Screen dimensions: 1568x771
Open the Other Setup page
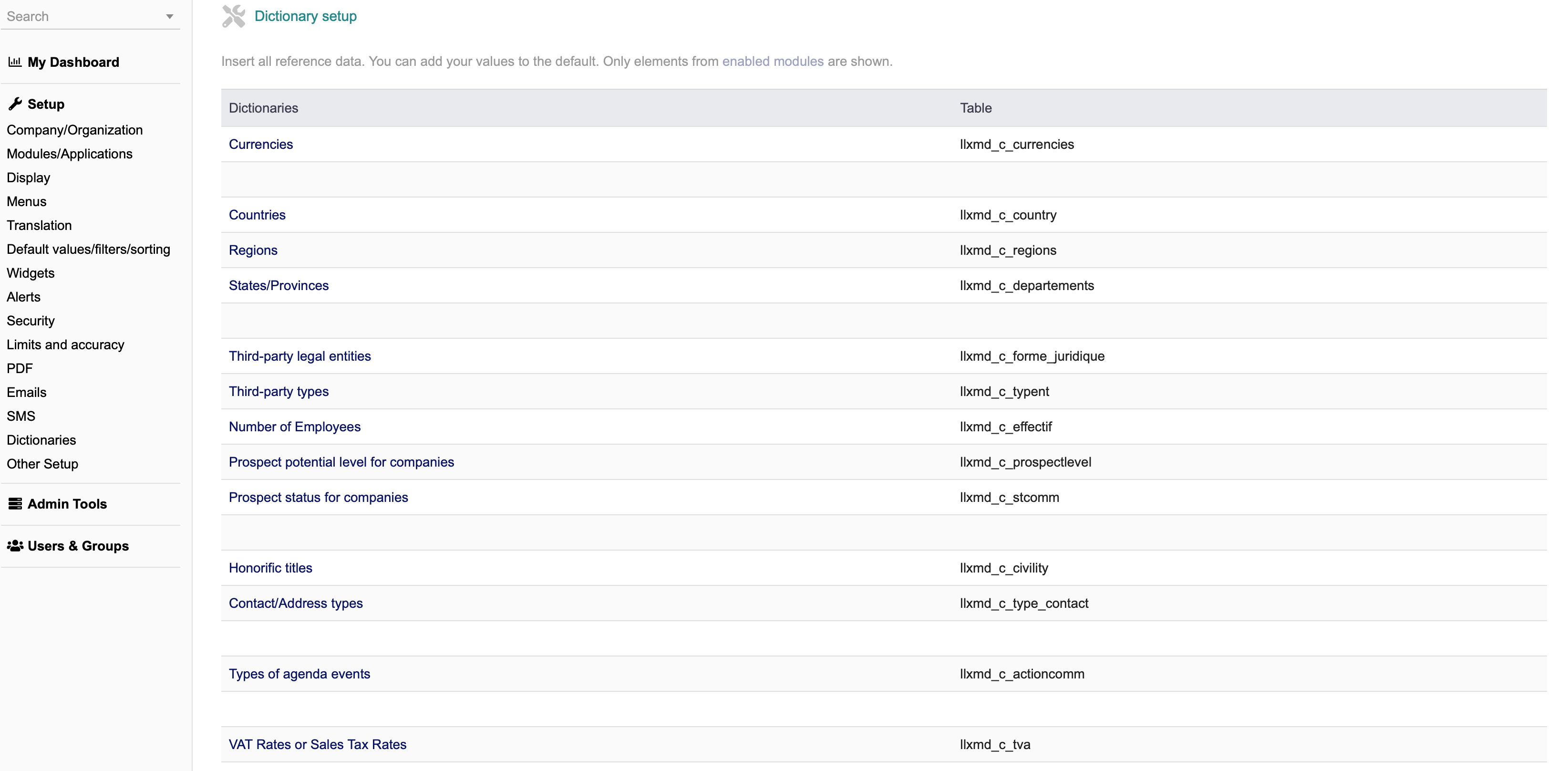[42, 463]
